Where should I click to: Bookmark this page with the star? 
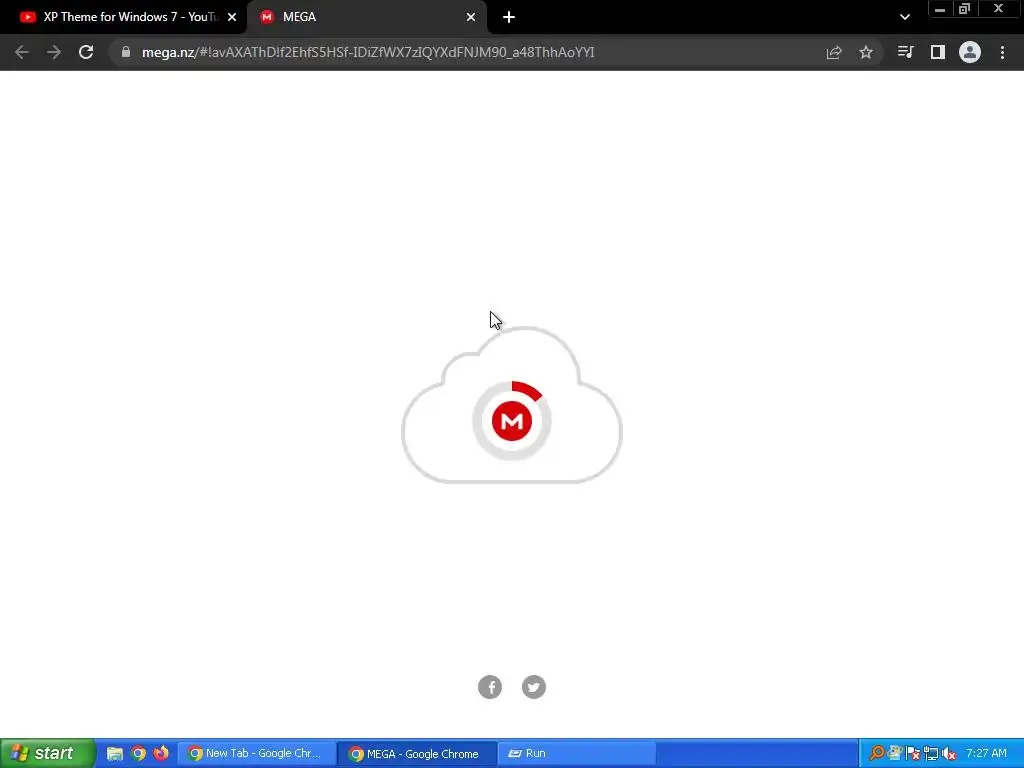click(x=866, y=52)
